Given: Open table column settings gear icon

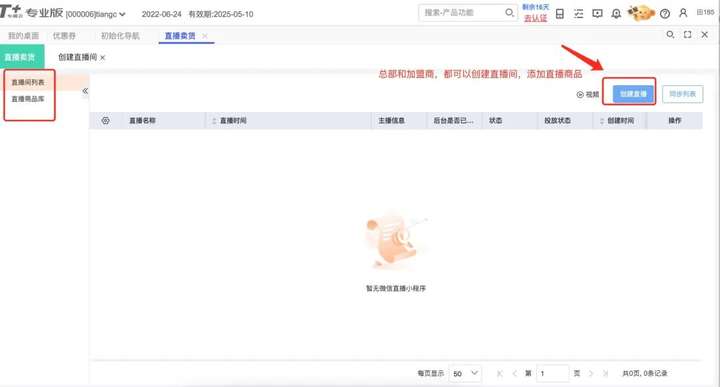Looking at the screenshot, I should click(x=106, y=121).
